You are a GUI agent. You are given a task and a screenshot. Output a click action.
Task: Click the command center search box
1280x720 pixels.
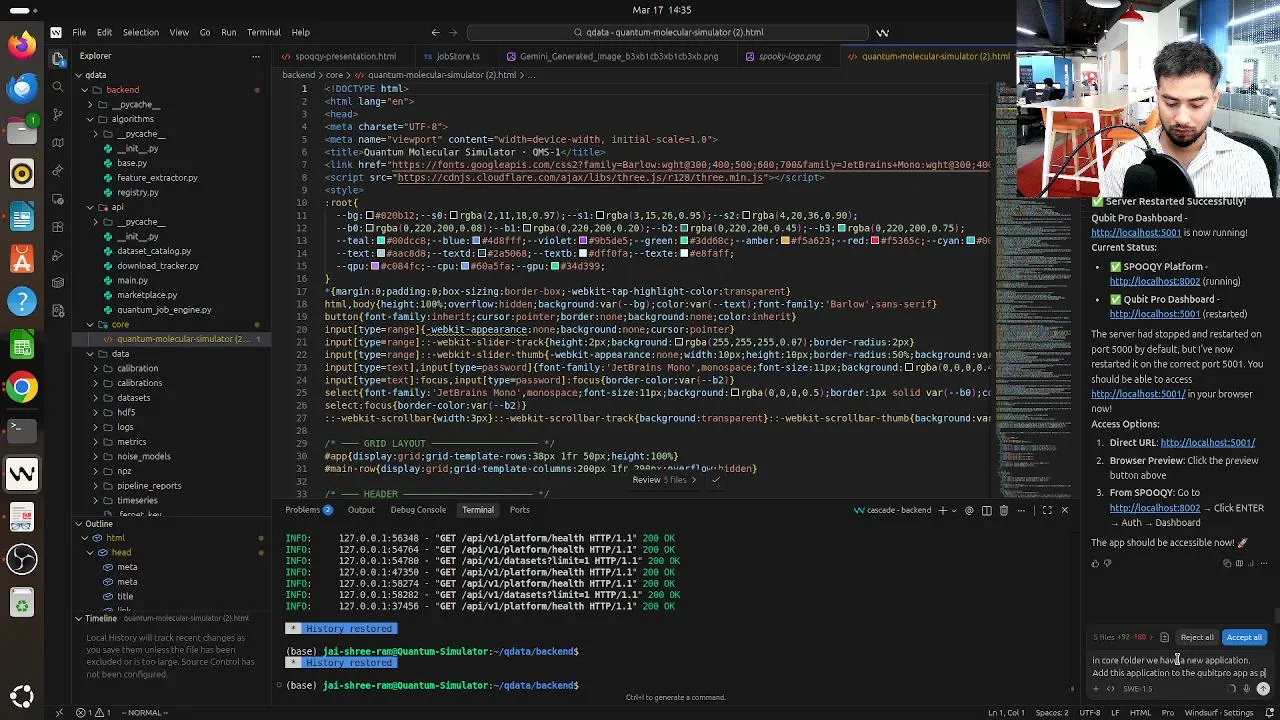(668, 32)
